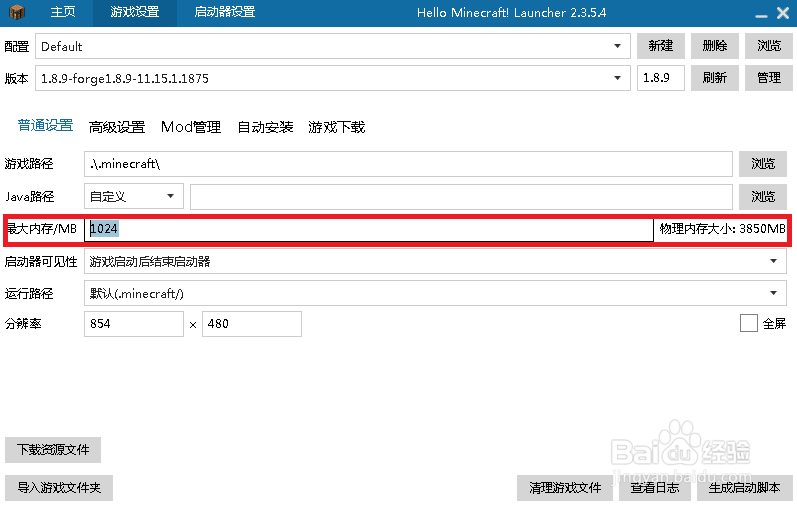Image resolution: width=797 pixels, height=505 pixels.
Task: Expand the 运行路径 默认 dropdown
Action: click(436, 293)
